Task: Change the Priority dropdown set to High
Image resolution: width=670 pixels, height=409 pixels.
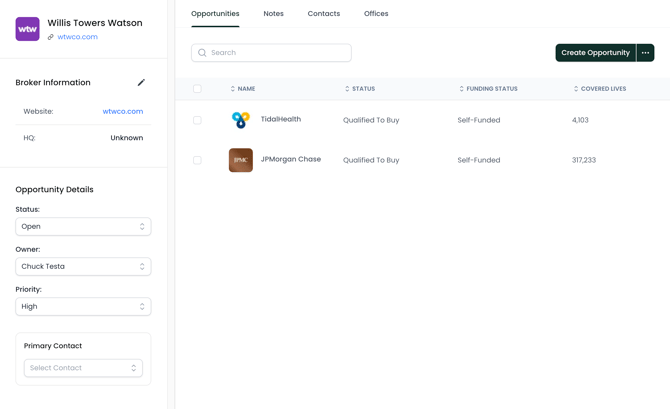Action: pos(83,307)
